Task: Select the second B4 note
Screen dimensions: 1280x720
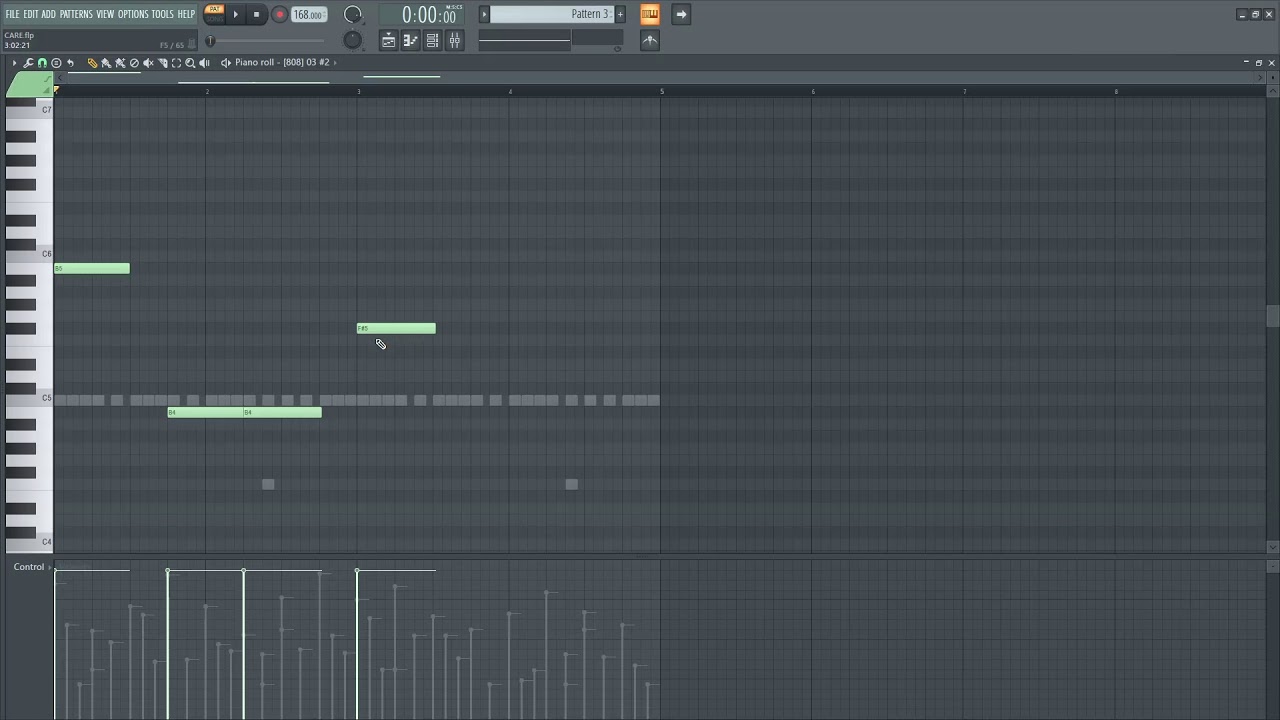Action: coord(283,412)
